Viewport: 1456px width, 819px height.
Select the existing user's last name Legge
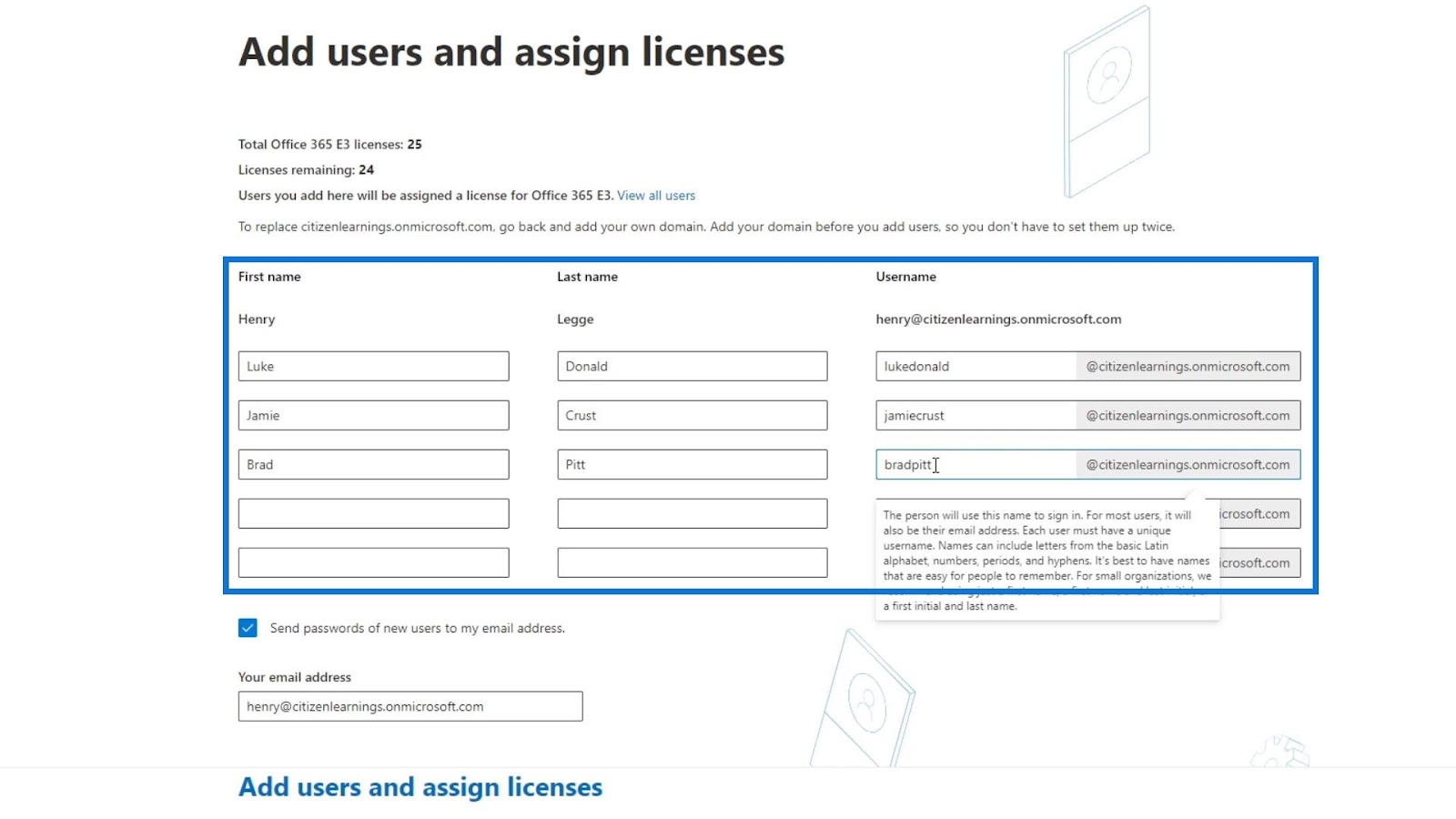[x=575, y=319]
